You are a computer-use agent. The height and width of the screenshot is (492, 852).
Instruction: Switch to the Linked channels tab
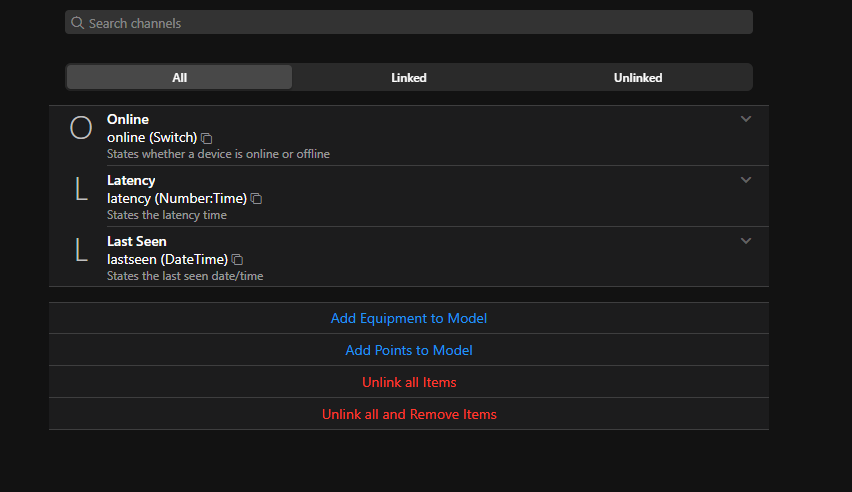click(409, 77)
